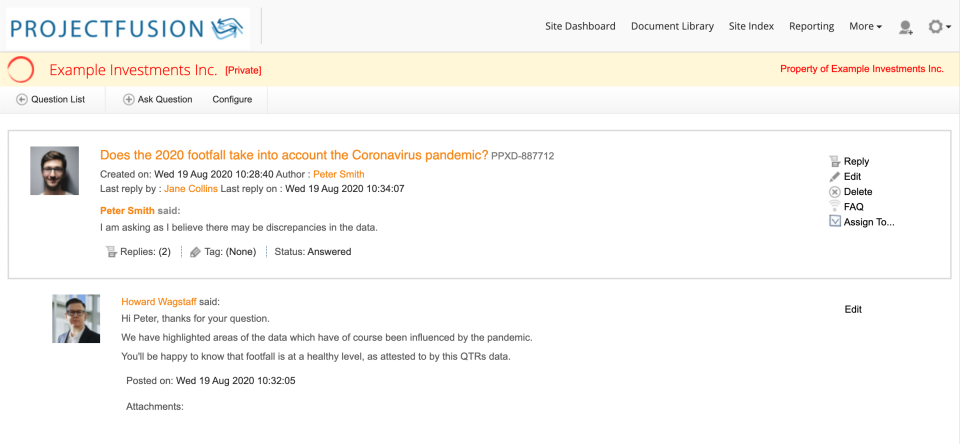
Task: Open Howard Wagstaff's profile link
Action: tap(159, 301)
